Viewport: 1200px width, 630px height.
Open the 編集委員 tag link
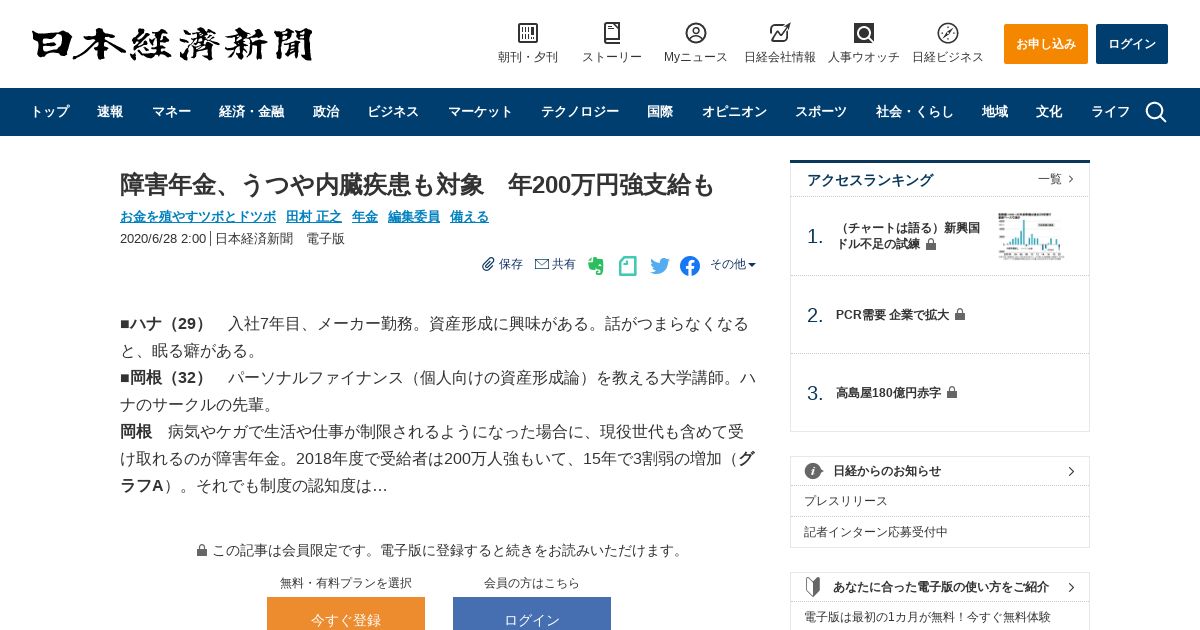point(414,216)
